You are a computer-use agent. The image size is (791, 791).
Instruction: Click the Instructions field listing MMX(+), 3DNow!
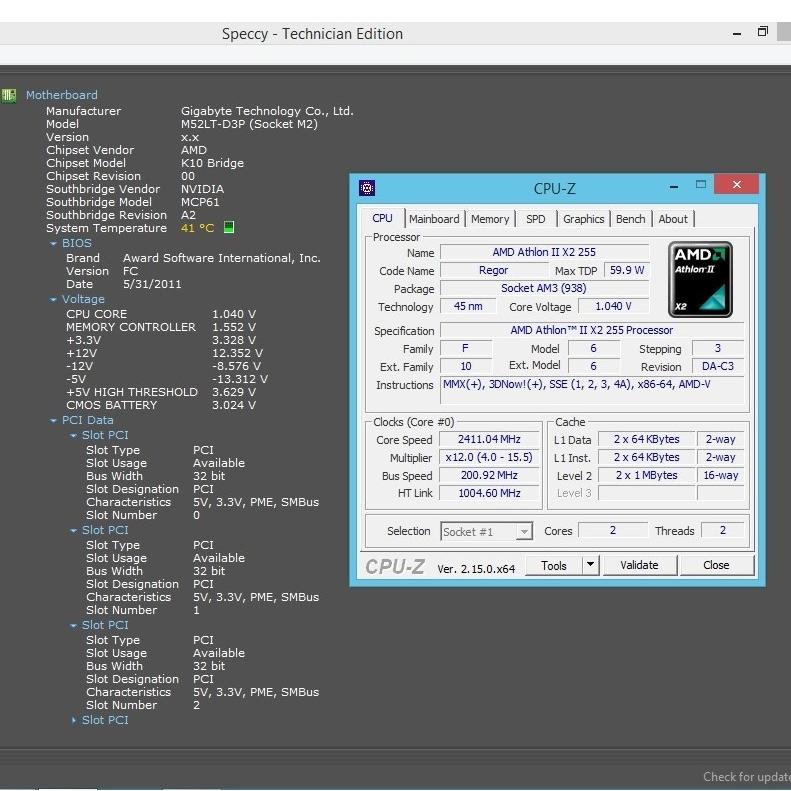(x=592, y=389)
